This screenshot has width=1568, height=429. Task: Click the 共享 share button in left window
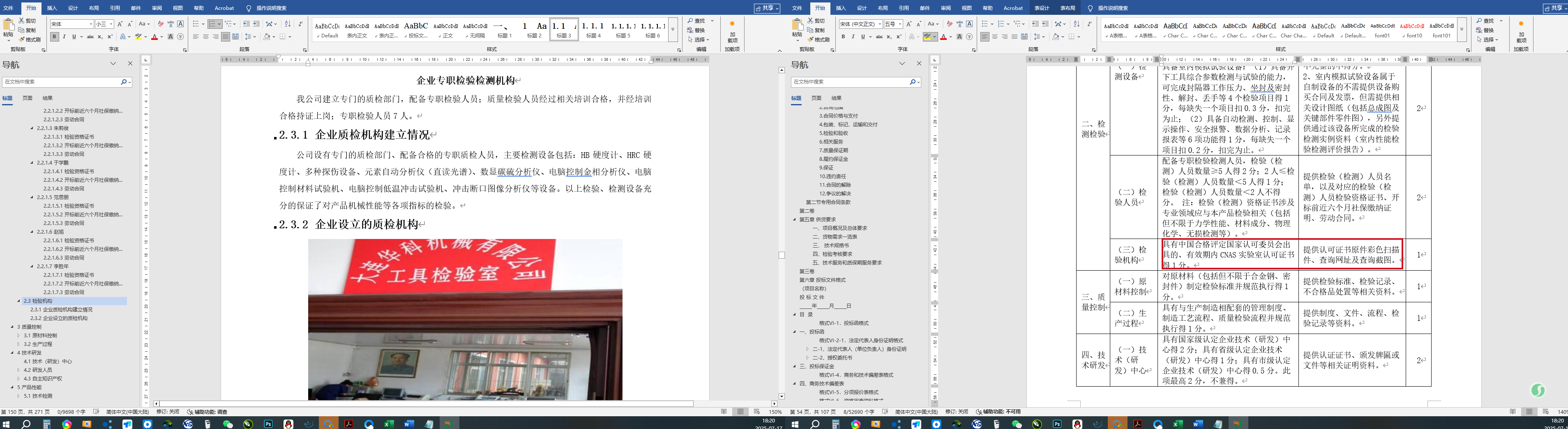766,8
